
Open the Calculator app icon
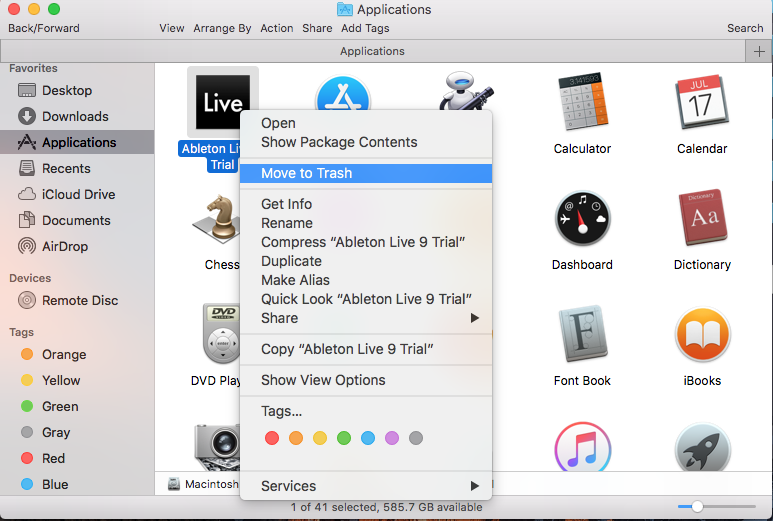coord(582,104)
